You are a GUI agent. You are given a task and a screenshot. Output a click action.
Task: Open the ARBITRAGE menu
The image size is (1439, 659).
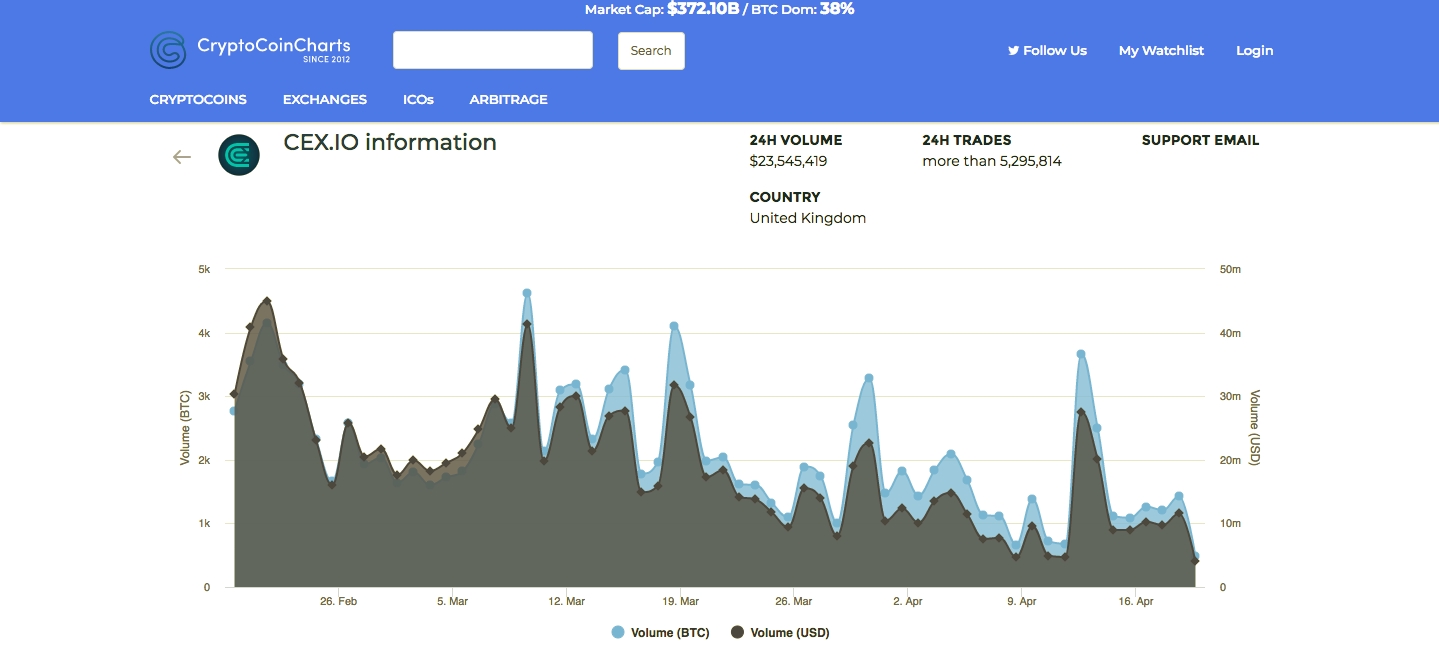tap(508, 99)
